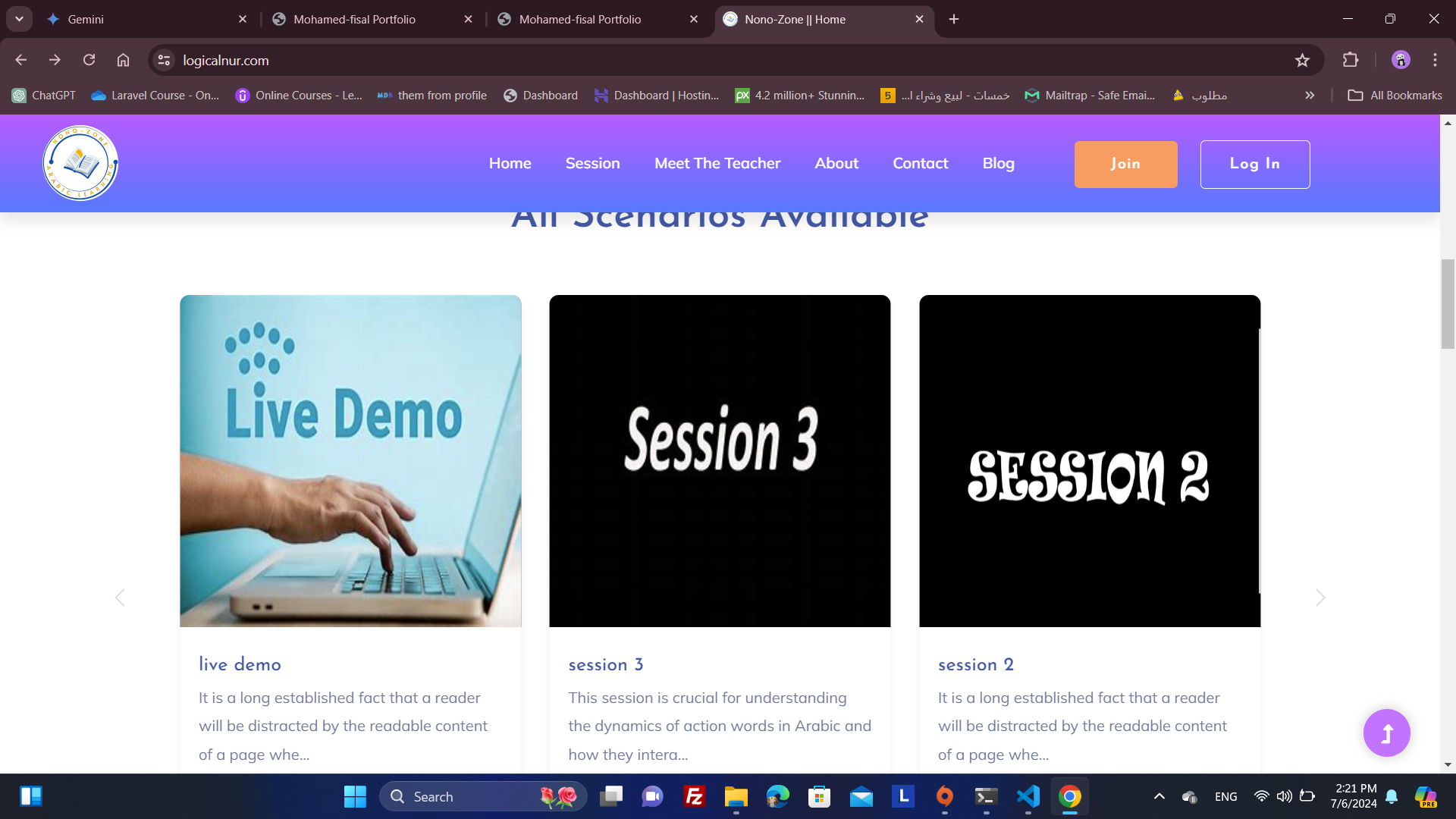Go to next carousel slide arrow
Screen dimensions: 1456x819
pos(1320,598)
